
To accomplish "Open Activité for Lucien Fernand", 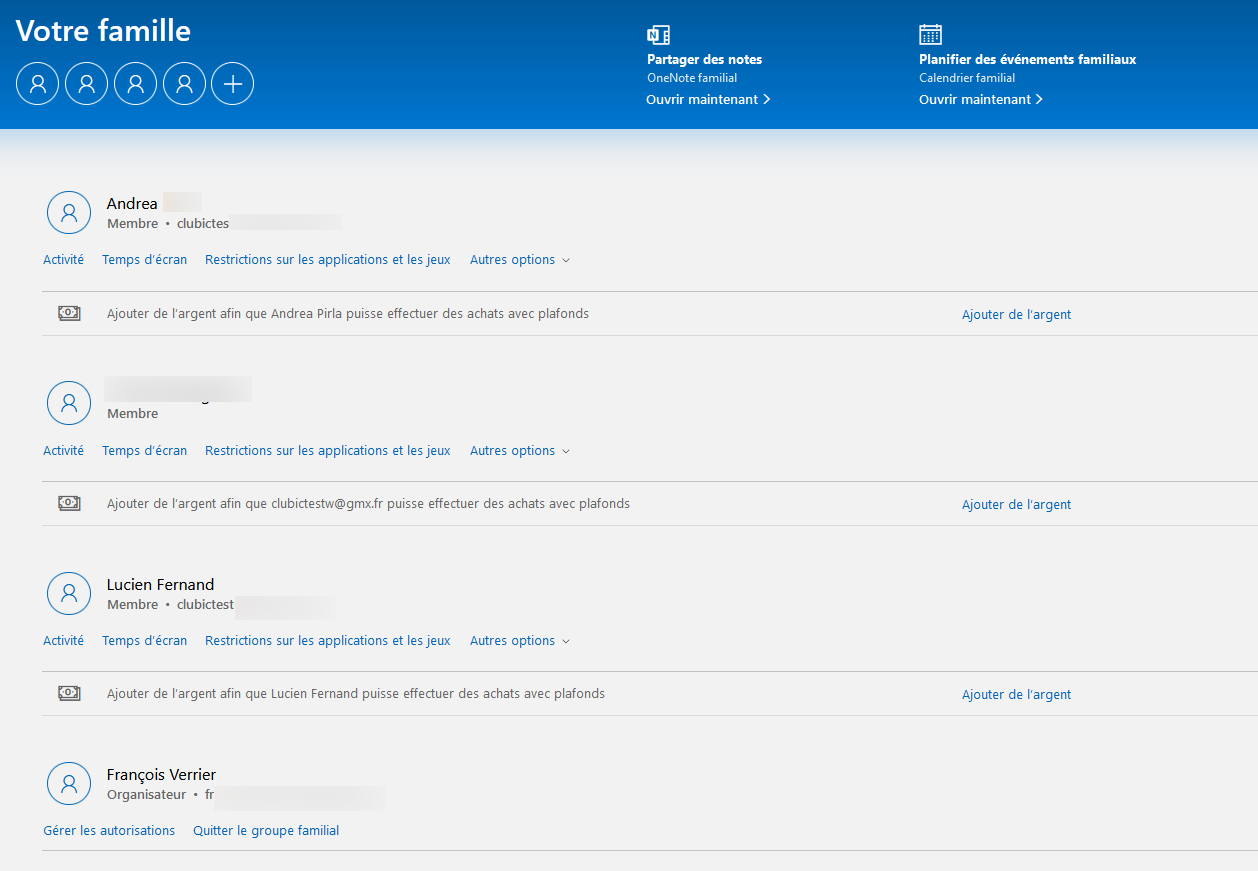I will 63,641.
